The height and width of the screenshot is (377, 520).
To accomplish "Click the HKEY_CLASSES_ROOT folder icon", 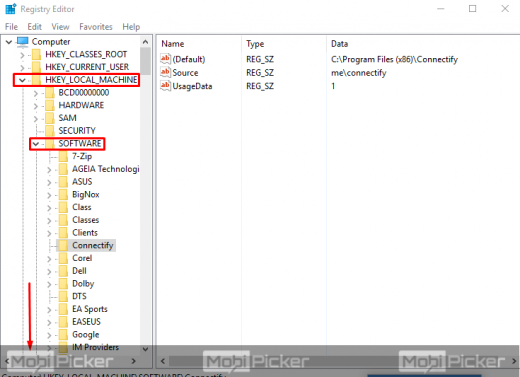I will [x=36, y=54].
